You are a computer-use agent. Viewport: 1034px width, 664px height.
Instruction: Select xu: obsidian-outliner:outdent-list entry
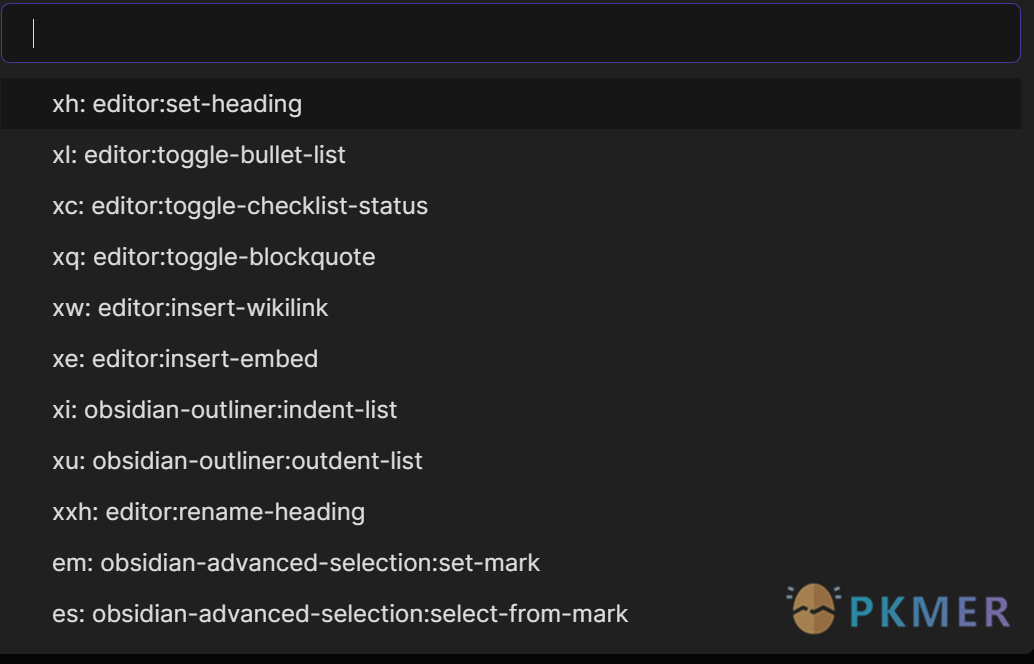click(x=511, y=461)
